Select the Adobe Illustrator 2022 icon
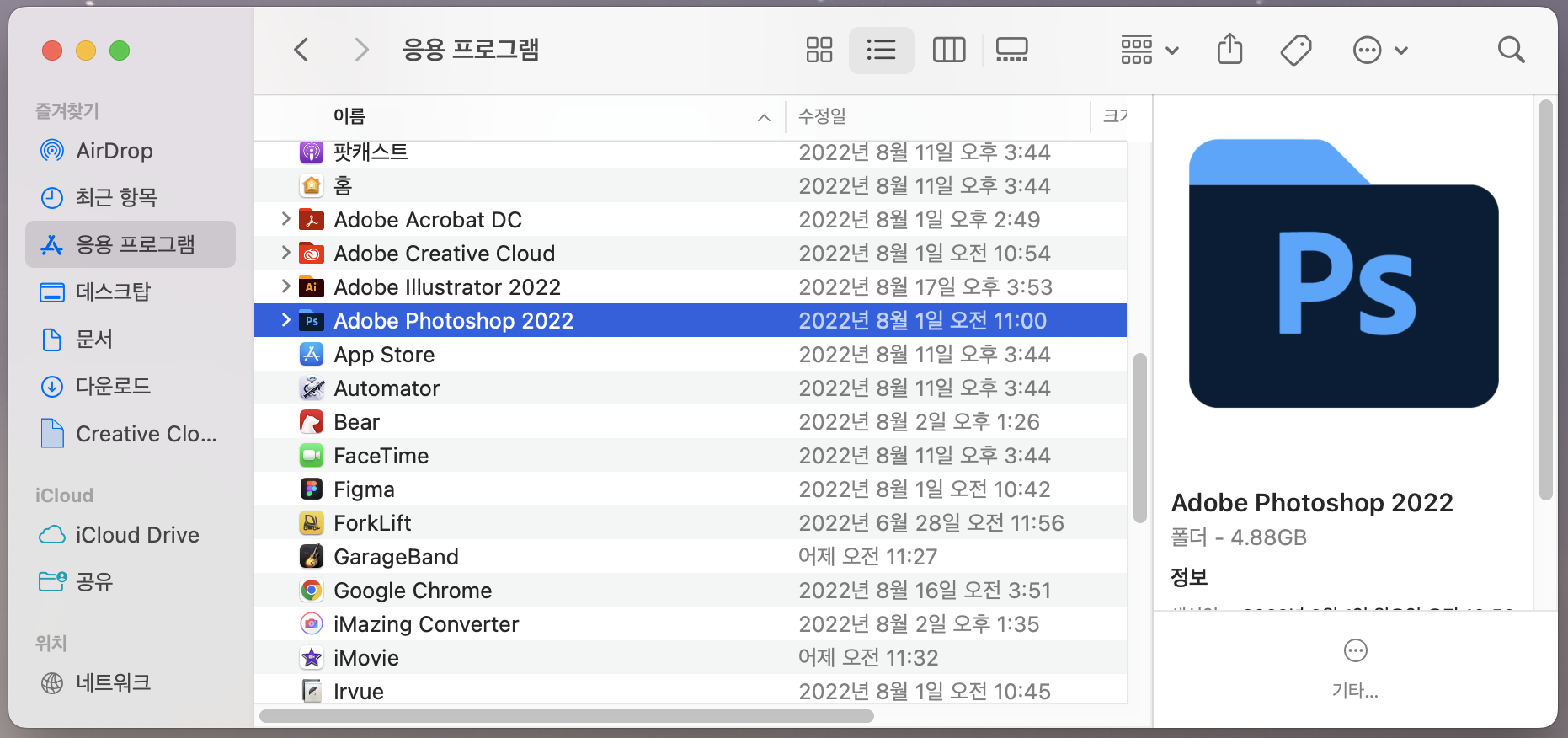1568x738 pixels. (312, 286)
